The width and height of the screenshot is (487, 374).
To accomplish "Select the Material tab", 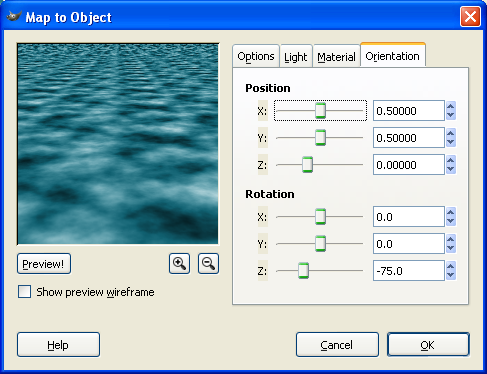I will pyautogui.click(x=336, y=57).
